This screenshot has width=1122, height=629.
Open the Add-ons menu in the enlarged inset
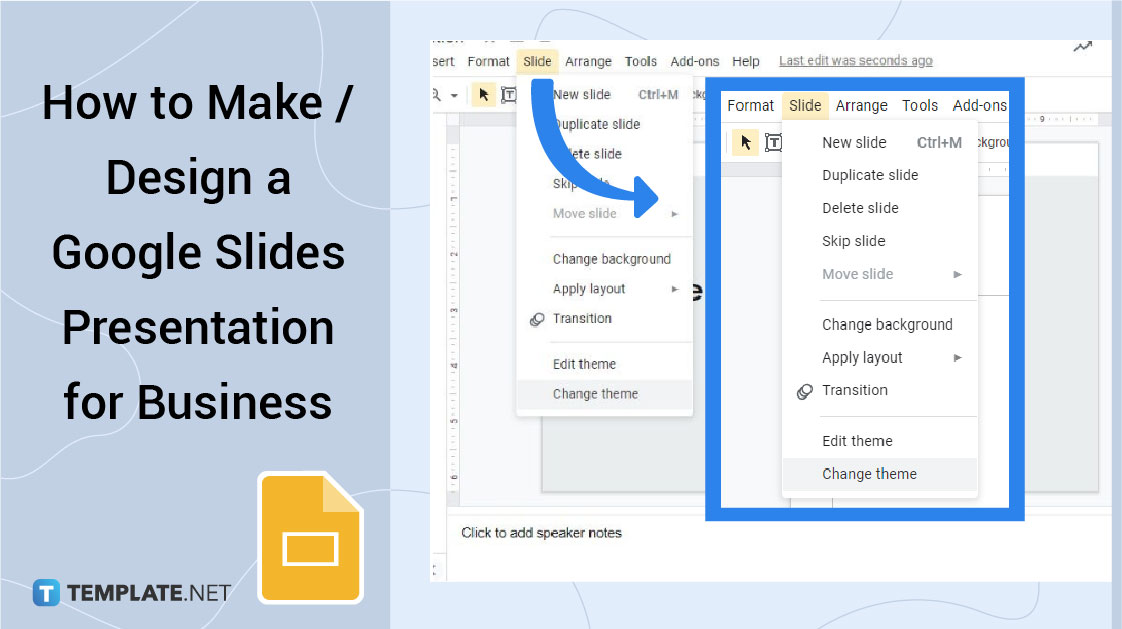point(980,106)
